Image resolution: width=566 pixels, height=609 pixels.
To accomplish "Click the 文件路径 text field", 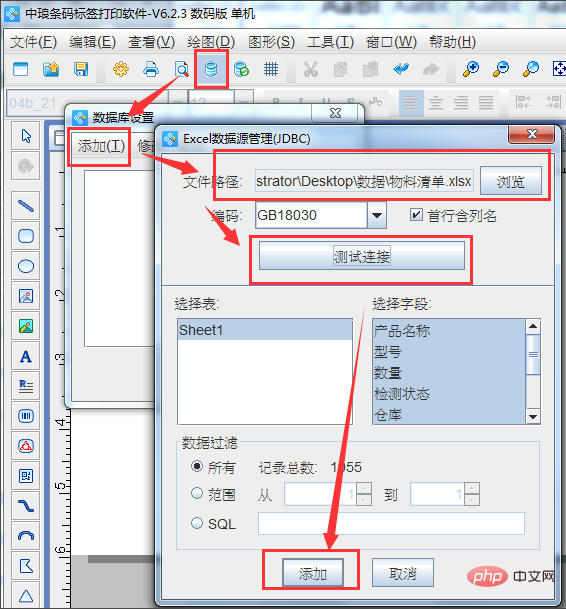I will pos(364,181).
